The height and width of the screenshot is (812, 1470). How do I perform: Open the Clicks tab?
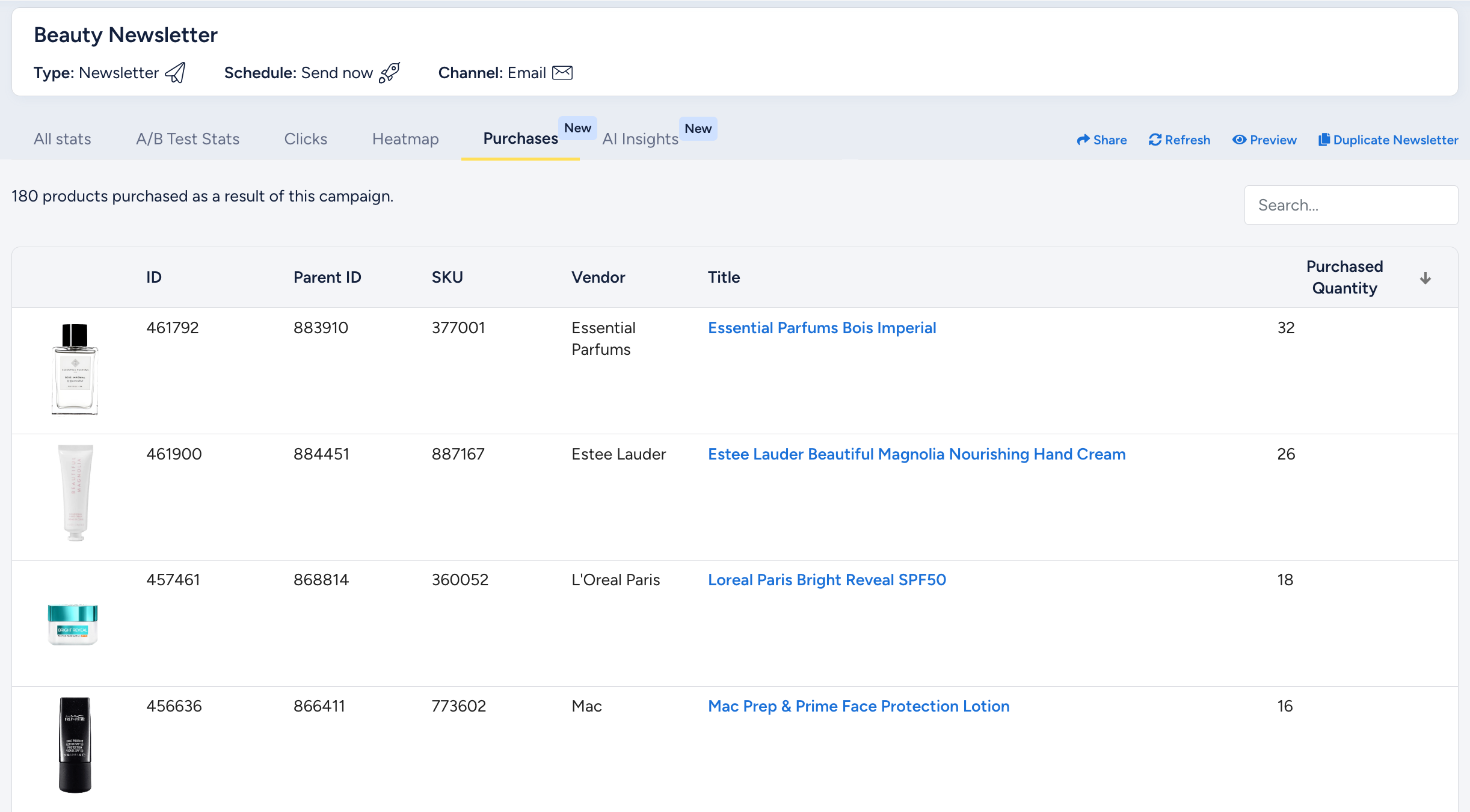tap(306, 139)
